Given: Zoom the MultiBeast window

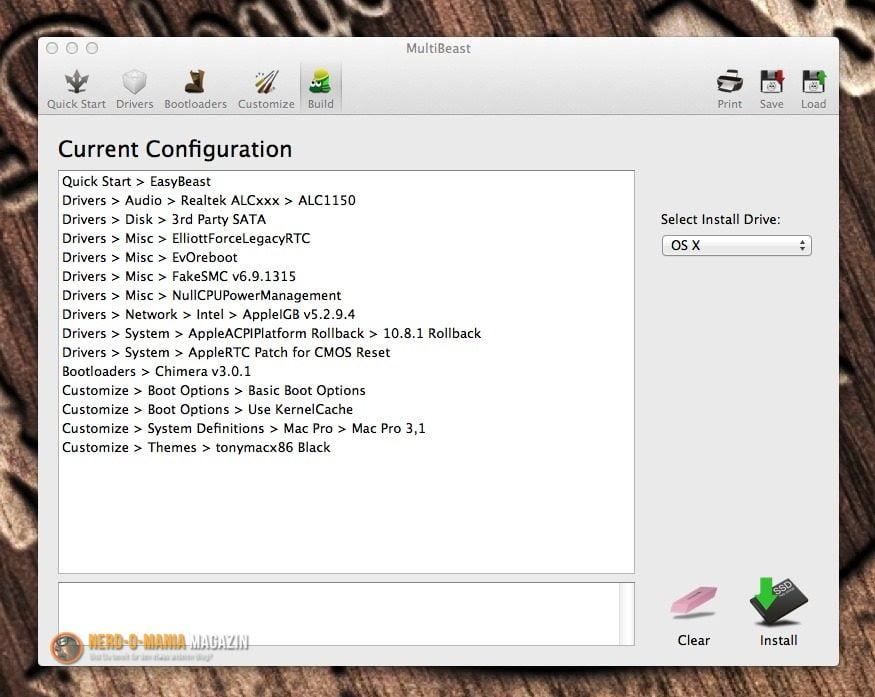Looking at the screenshot, I should [92, 48].
